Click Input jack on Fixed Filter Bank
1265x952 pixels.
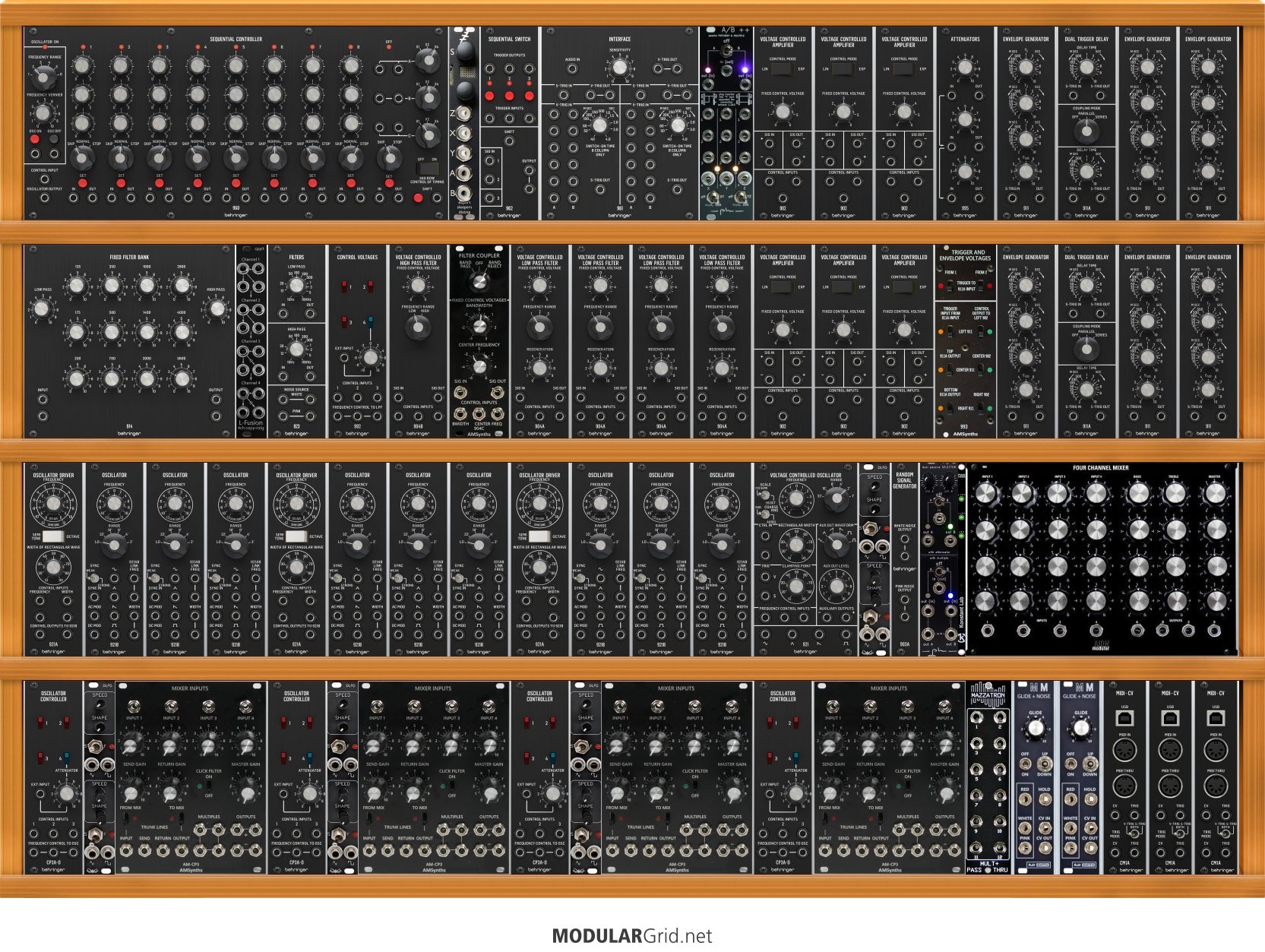43,398
